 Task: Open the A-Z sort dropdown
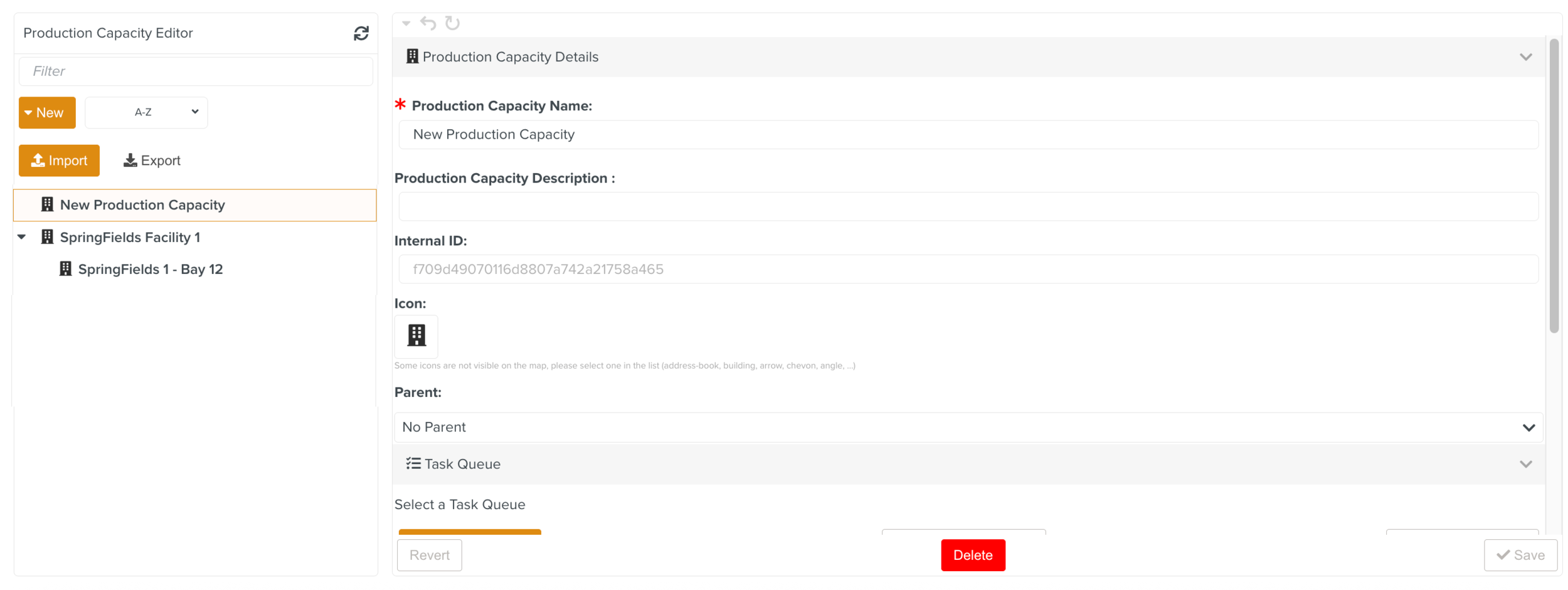(146, 112)
